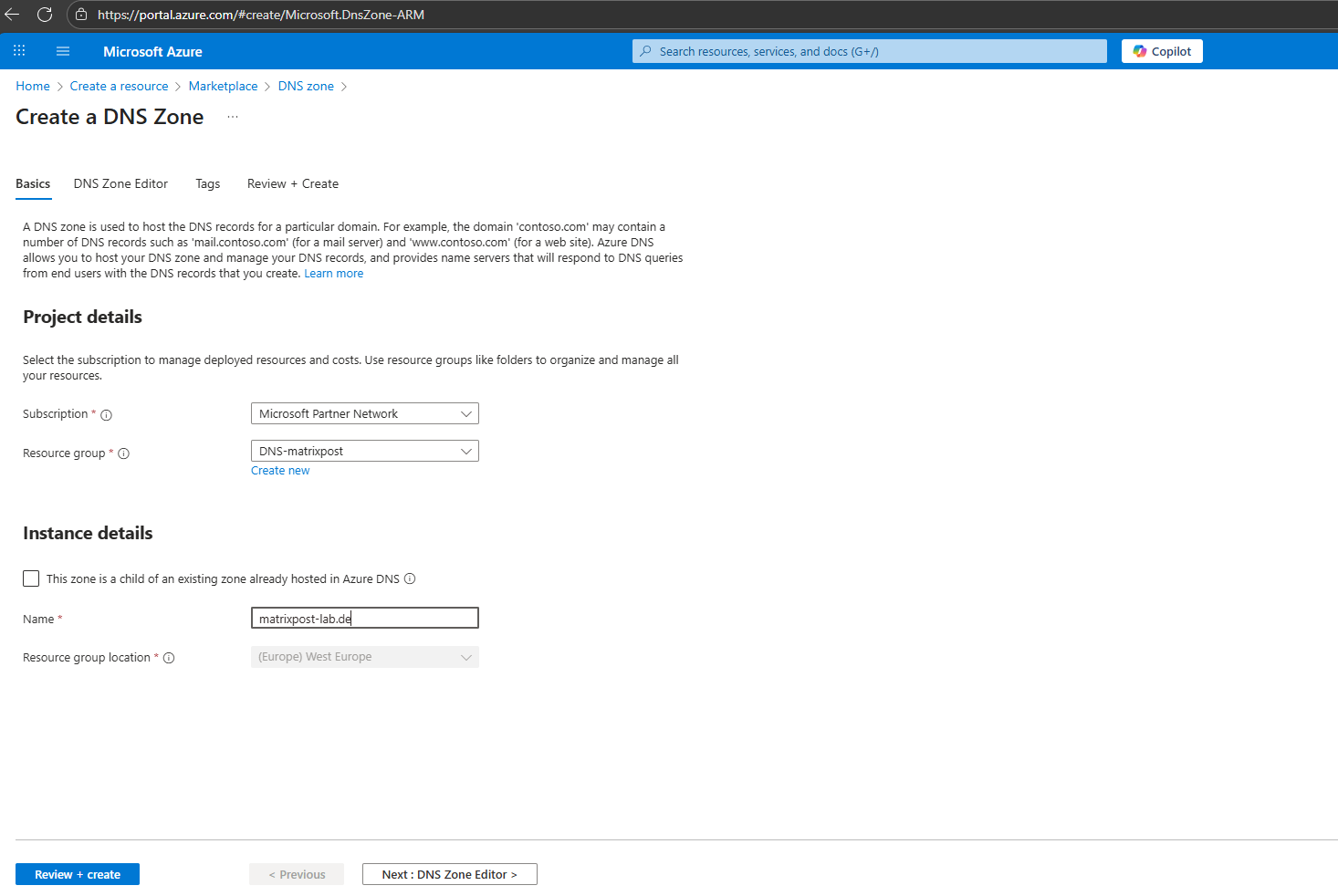Click the Copilot button
Screen dimensions: 1338x896
[1161, 51]
